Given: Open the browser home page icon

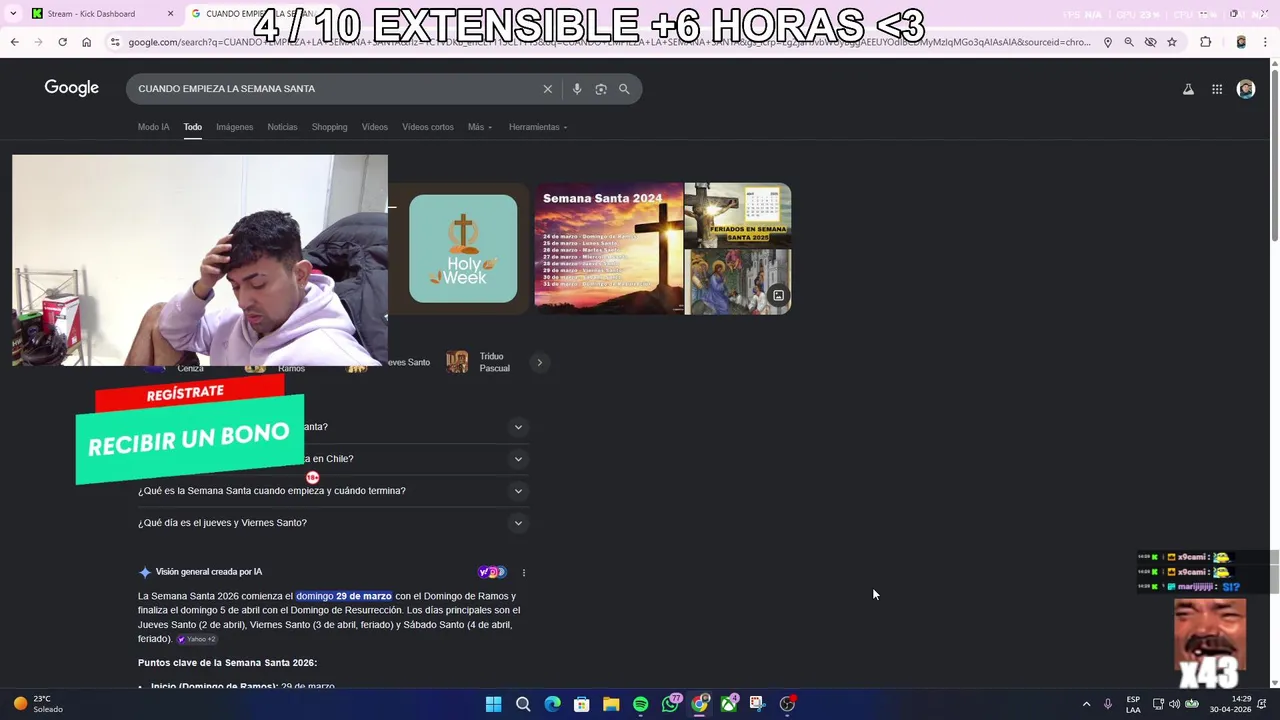Looking at the screenshot, I should 86,42.
